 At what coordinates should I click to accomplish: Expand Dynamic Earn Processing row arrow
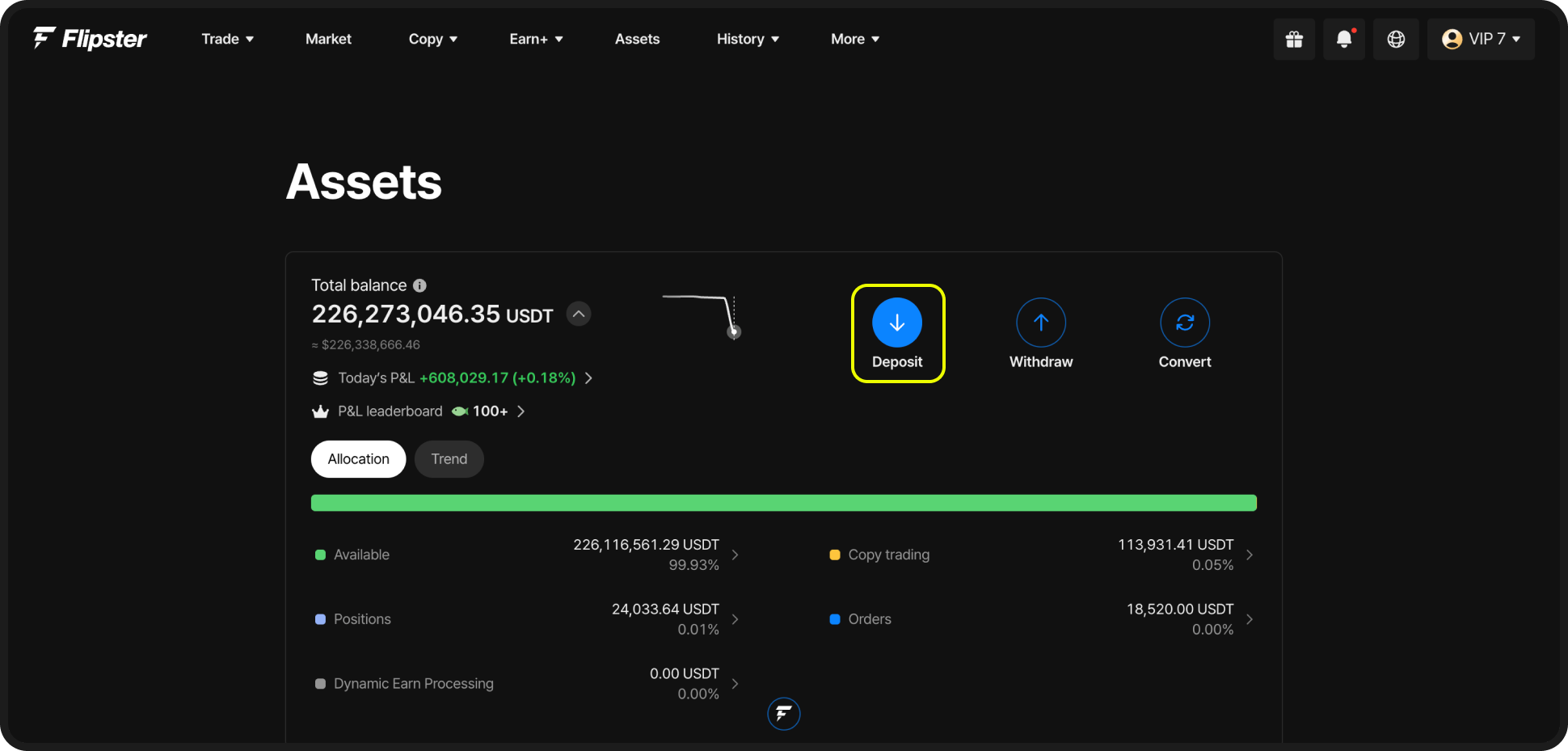735,684
